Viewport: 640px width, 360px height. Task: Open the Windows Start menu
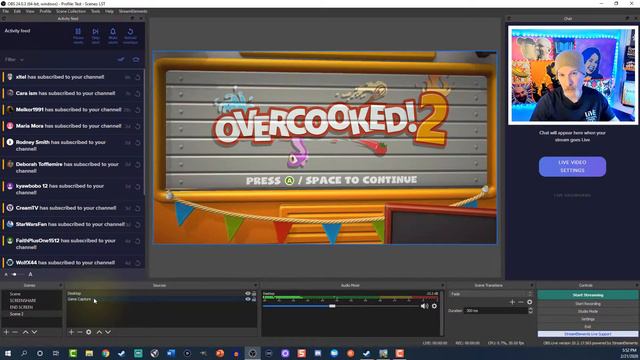pos(7,353)
